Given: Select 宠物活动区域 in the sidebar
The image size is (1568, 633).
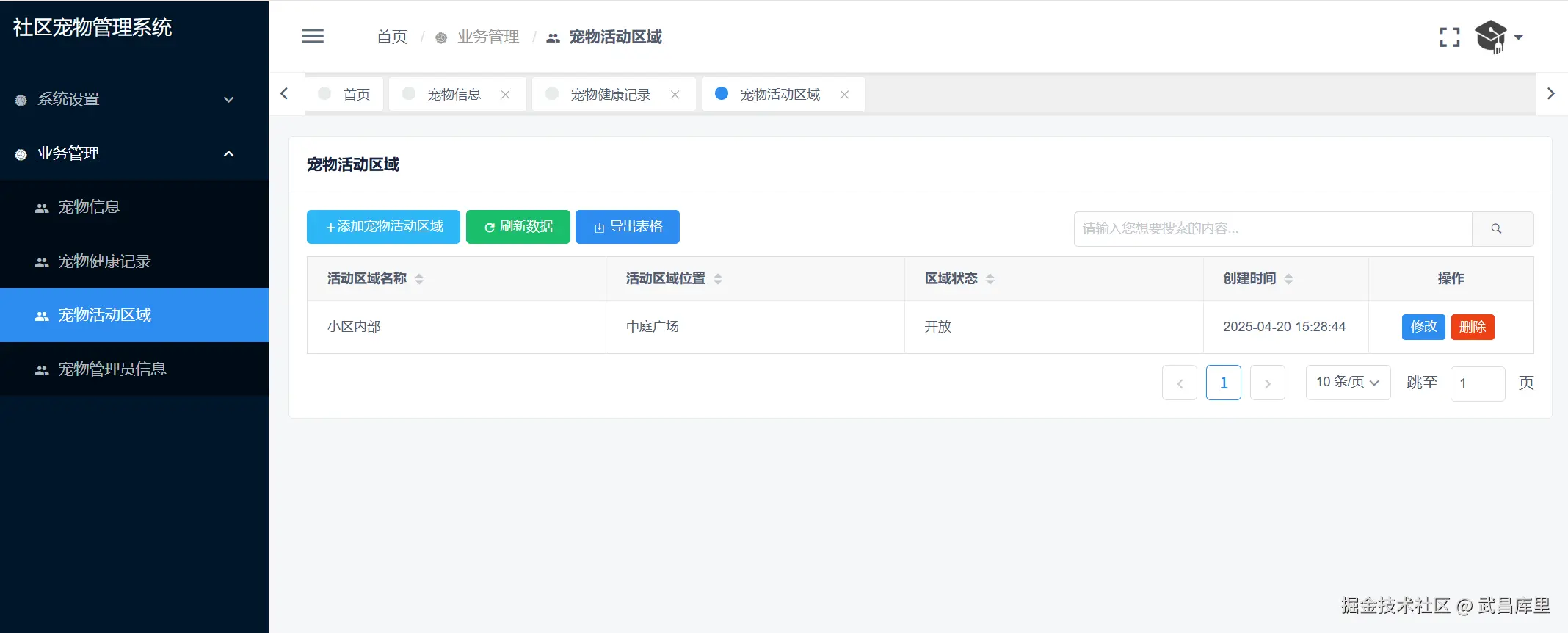Looking at the screenshot, I should 134,315.
